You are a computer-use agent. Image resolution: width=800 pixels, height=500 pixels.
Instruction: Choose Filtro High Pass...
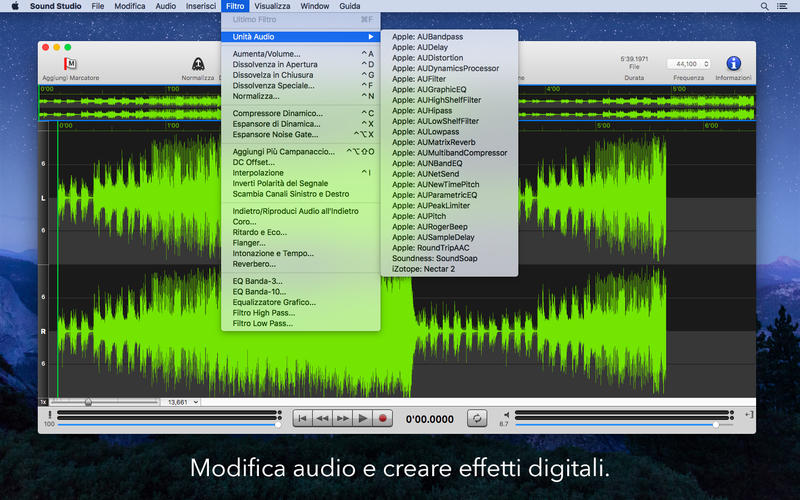coord(301,313)
